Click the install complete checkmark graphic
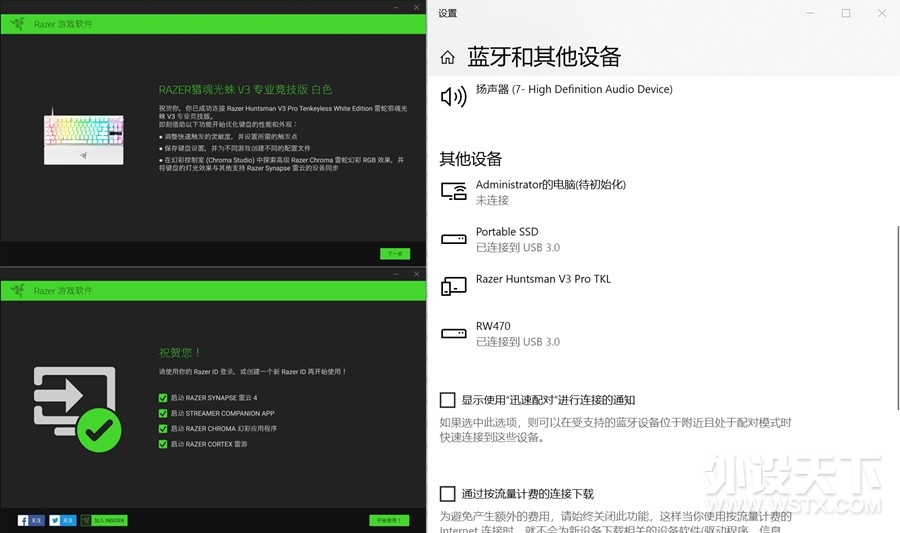Viewport: 900px width, 533px height. point(77,409)
